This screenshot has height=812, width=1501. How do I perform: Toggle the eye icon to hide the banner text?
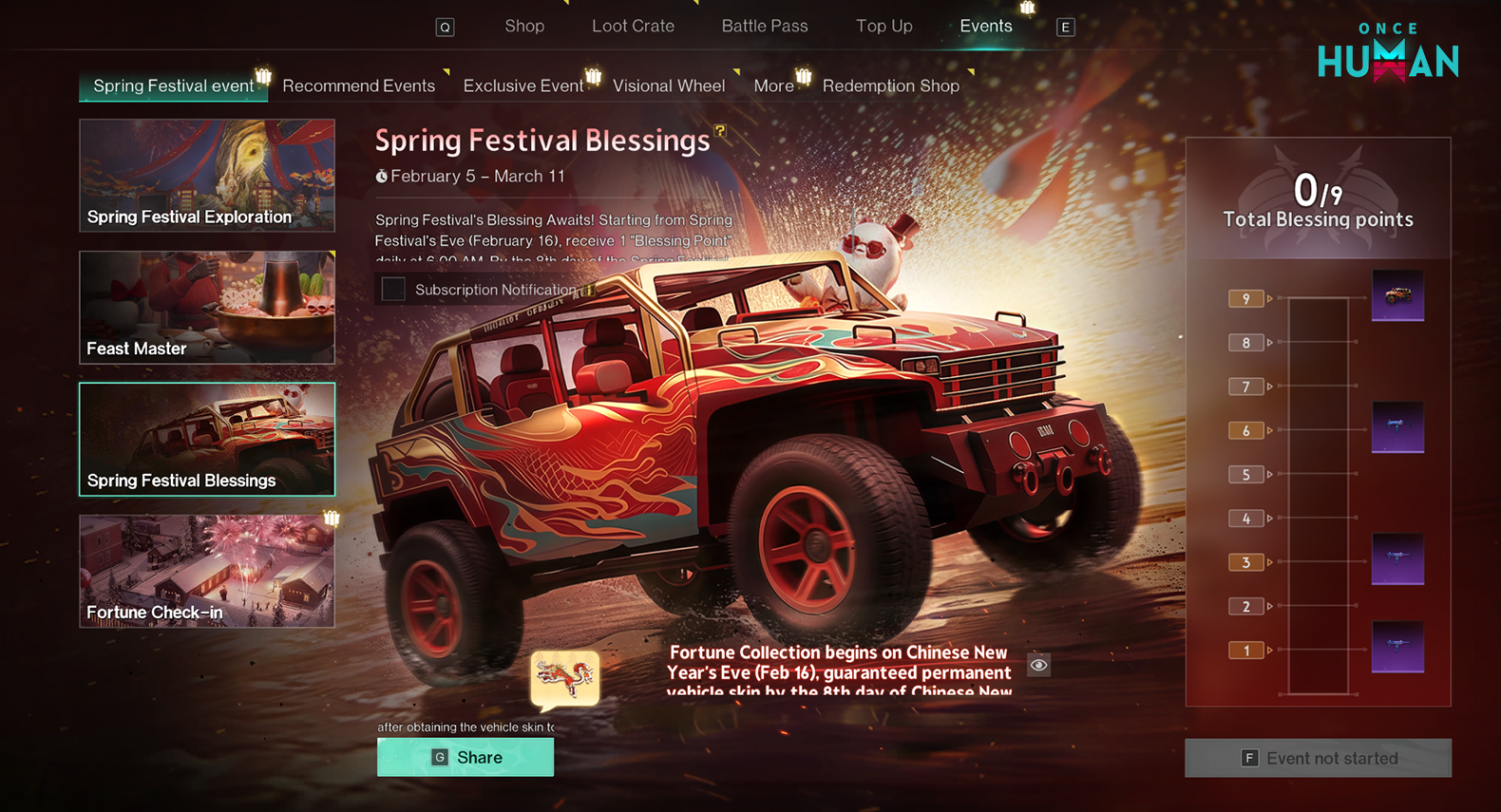(x=1038, y=665)
